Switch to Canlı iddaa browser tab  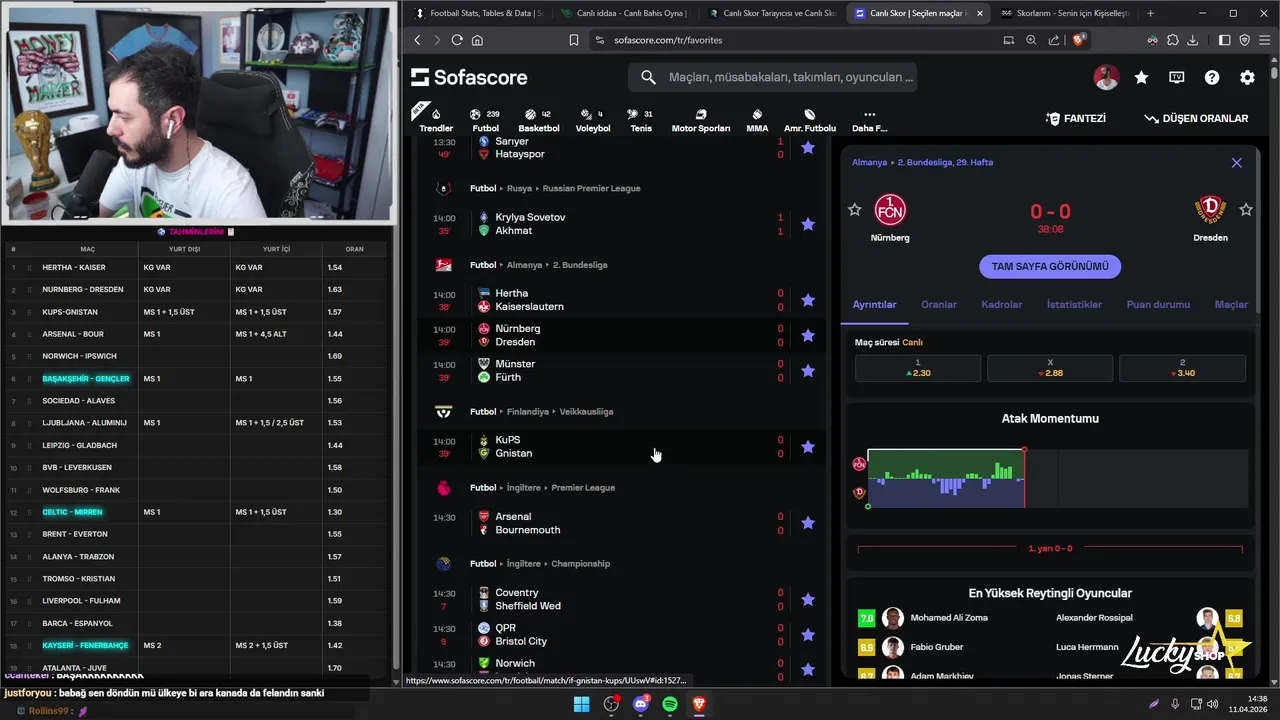pyautogui.click(x=622, y=13)
